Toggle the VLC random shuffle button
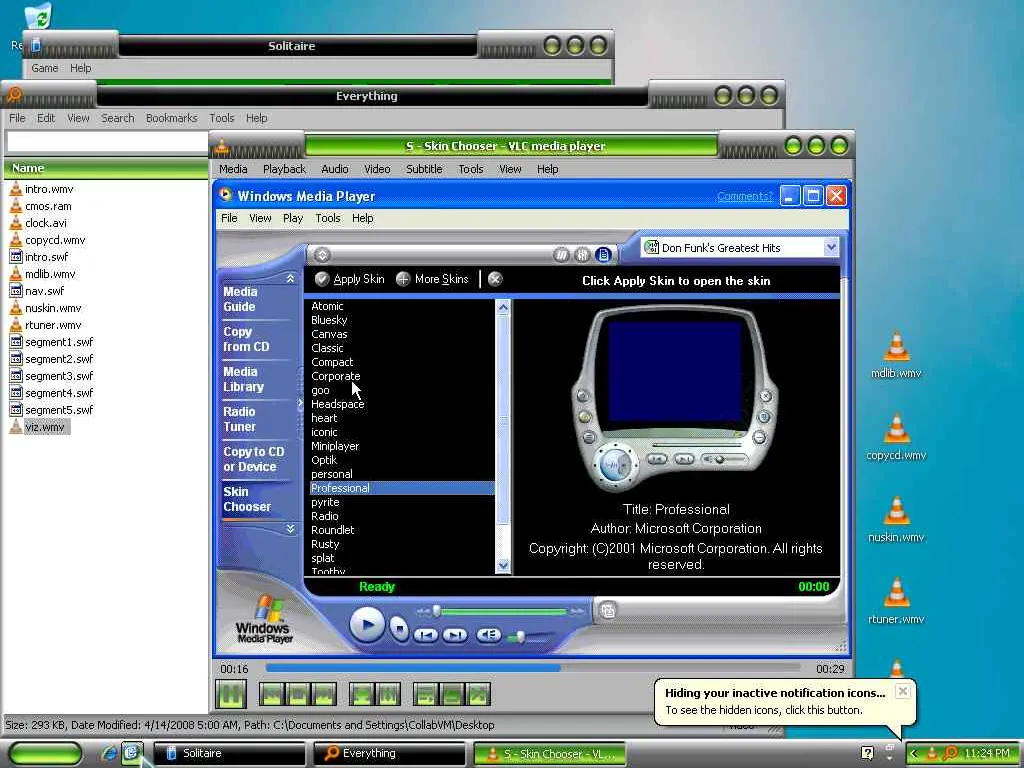This screenshot has width=1024, height=768. 477,694
